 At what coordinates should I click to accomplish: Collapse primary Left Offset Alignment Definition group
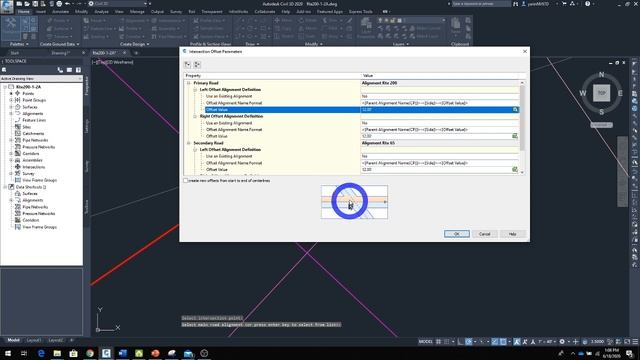(x=195, y=90)
